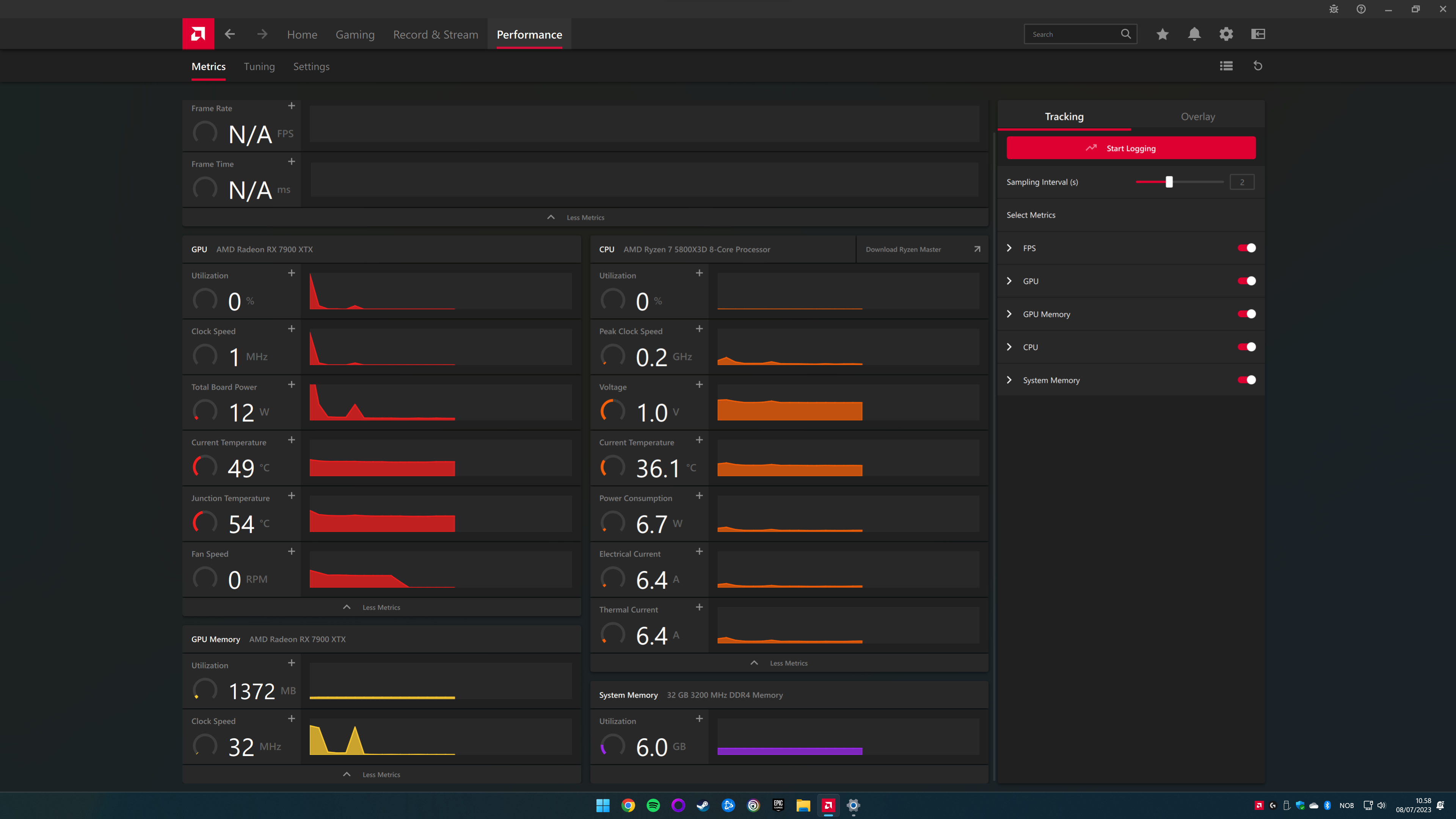
Task: Expand the GPU metrics chevron
Action: (1009, 281)
